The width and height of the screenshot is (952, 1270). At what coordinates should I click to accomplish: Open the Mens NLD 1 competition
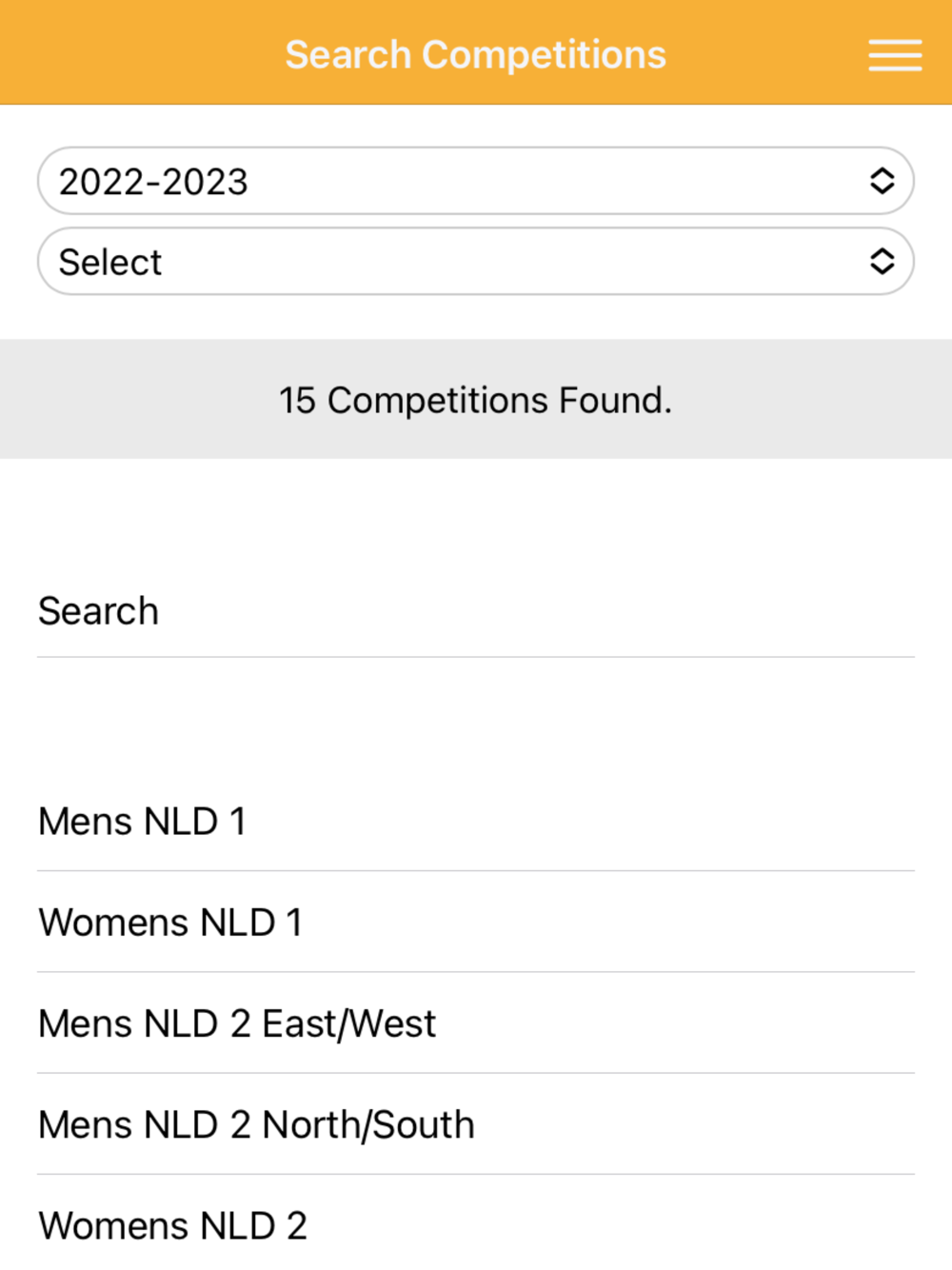[476, 821]
